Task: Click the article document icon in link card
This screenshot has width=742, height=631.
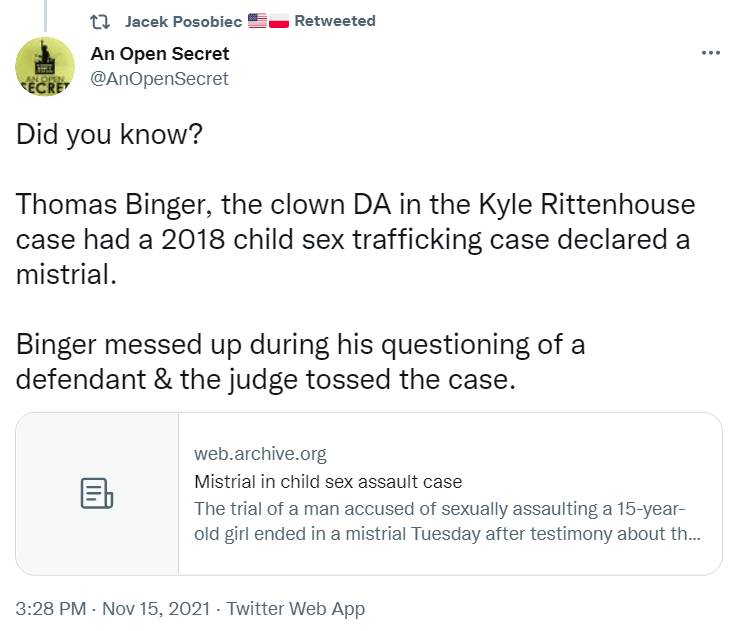Action: coord(97,493)
